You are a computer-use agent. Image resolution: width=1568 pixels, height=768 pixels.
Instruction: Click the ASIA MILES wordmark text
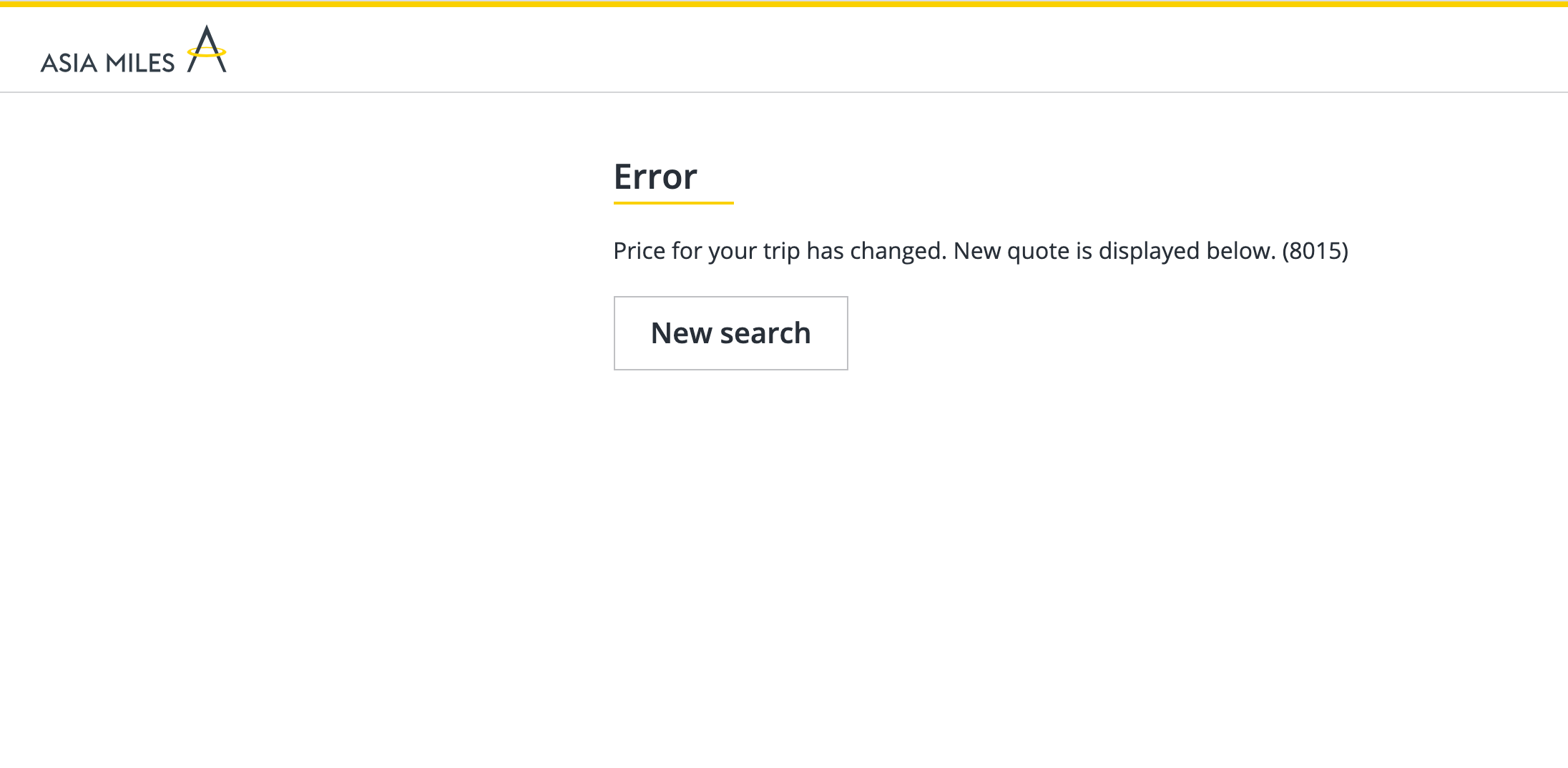point(107,63)
